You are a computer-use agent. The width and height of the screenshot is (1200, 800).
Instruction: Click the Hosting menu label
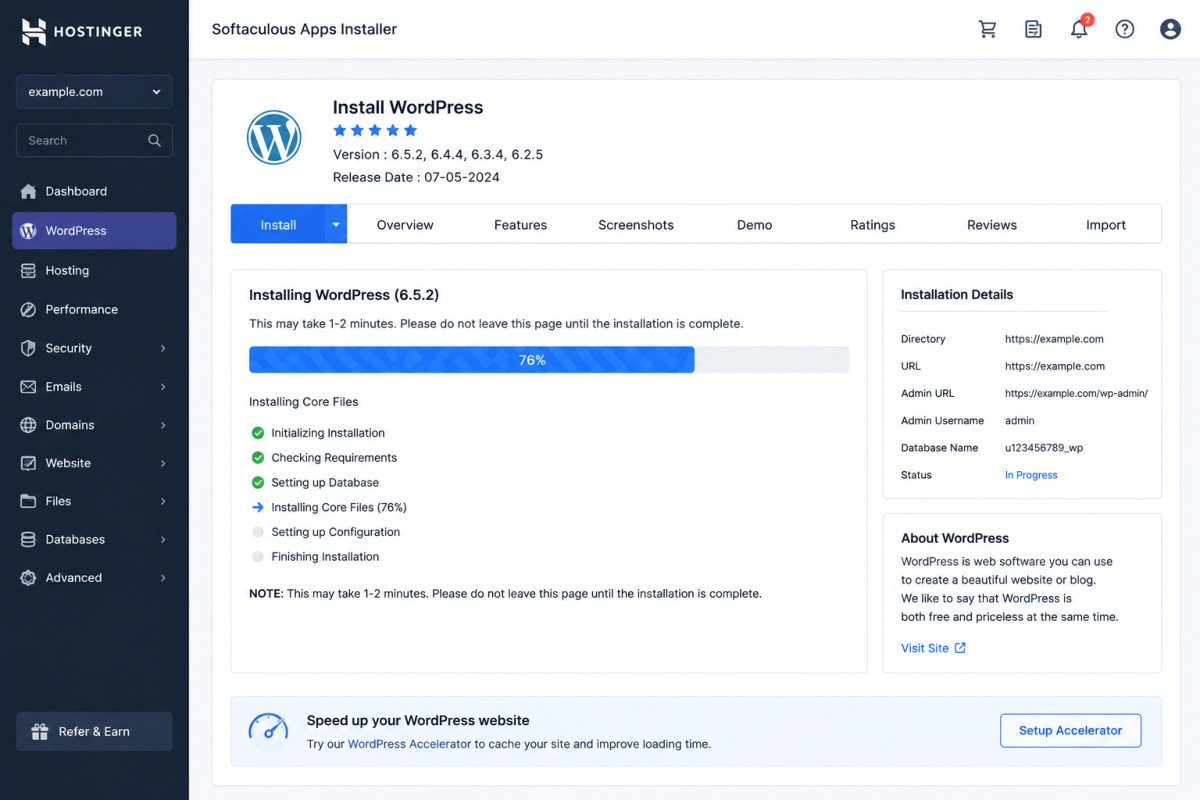pyautogui.click(x=67, y=271)
